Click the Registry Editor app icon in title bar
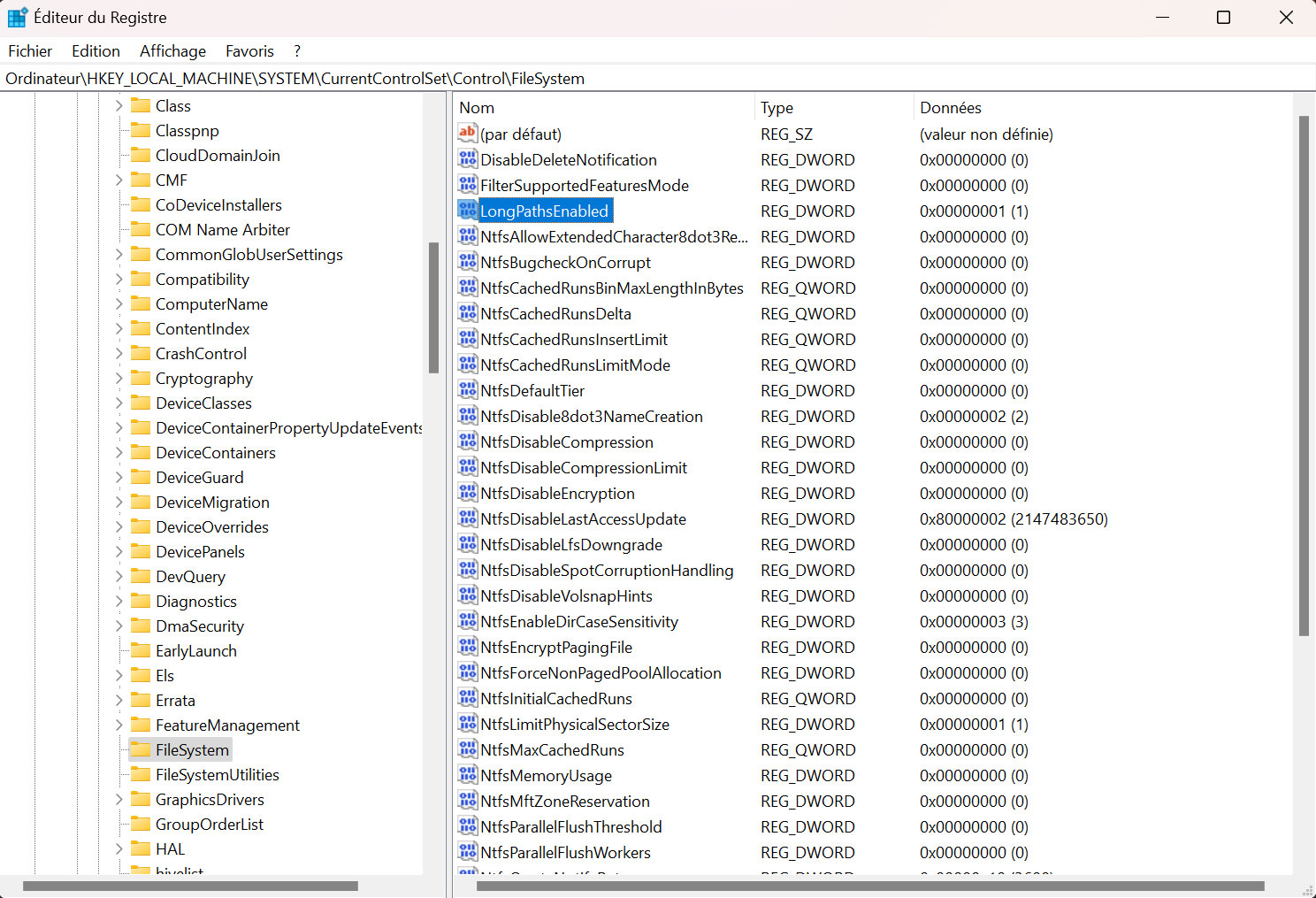The width and height of the screenshot is (1316, 898). [17, 17]
